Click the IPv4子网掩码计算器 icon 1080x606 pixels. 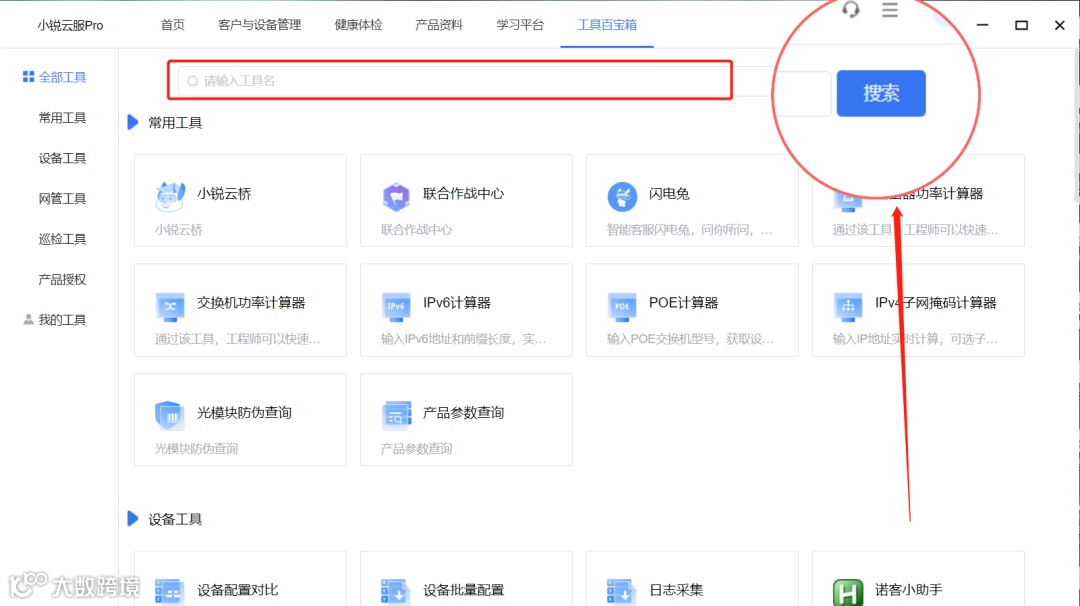click(848, 306)
